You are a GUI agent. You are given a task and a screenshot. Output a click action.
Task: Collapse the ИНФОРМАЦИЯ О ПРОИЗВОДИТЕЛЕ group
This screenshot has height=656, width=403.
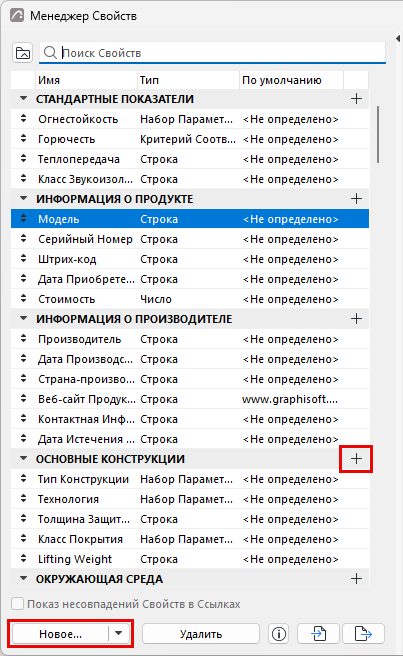(x=23, y=319)
